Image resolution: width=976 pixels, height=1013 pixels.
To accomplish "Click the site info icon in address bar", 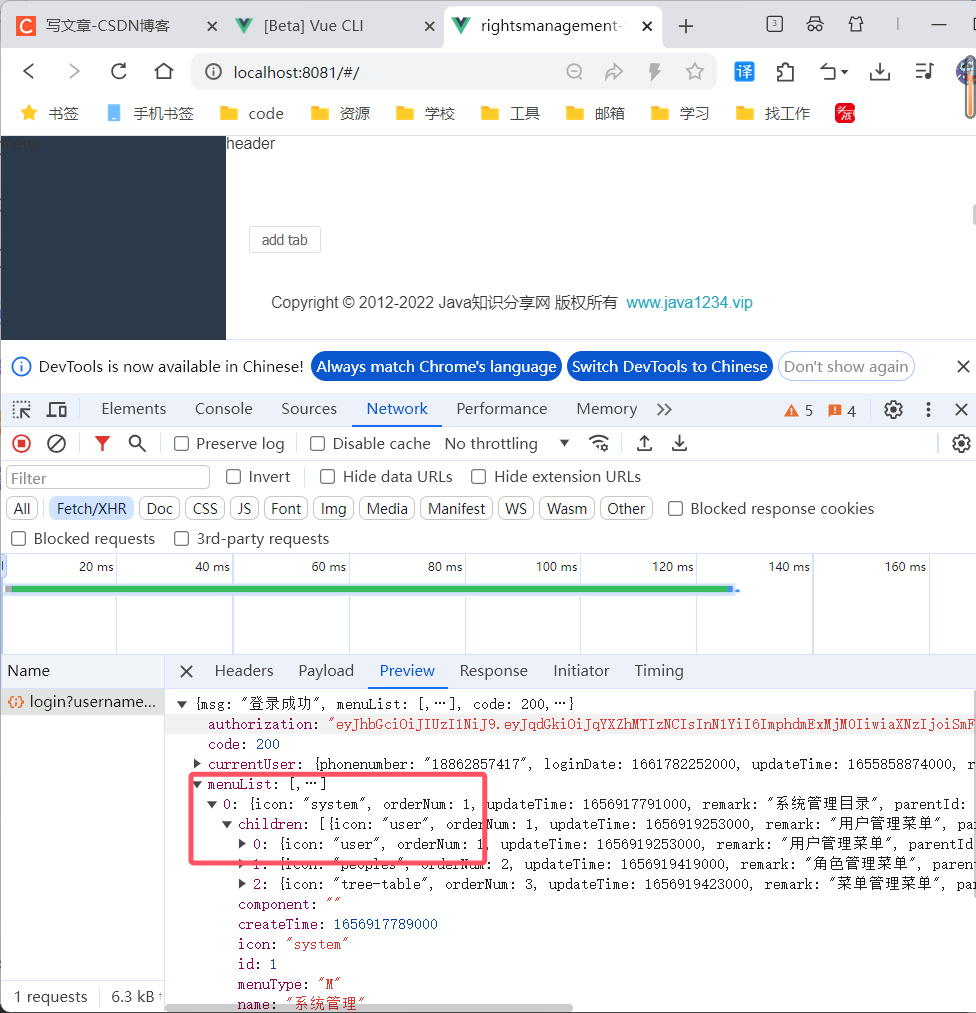I will click(x=213, y=72).
